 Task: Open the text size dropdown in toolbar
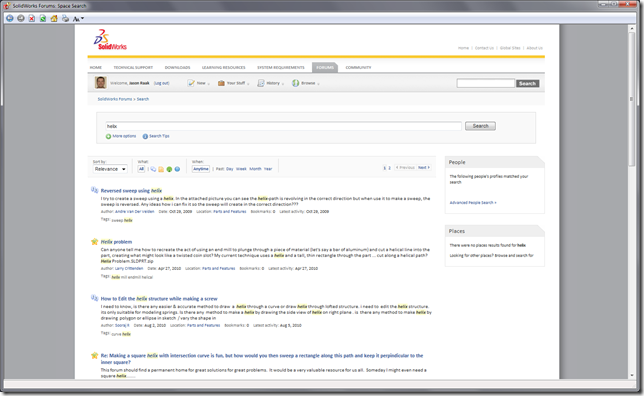pos(78,18)
